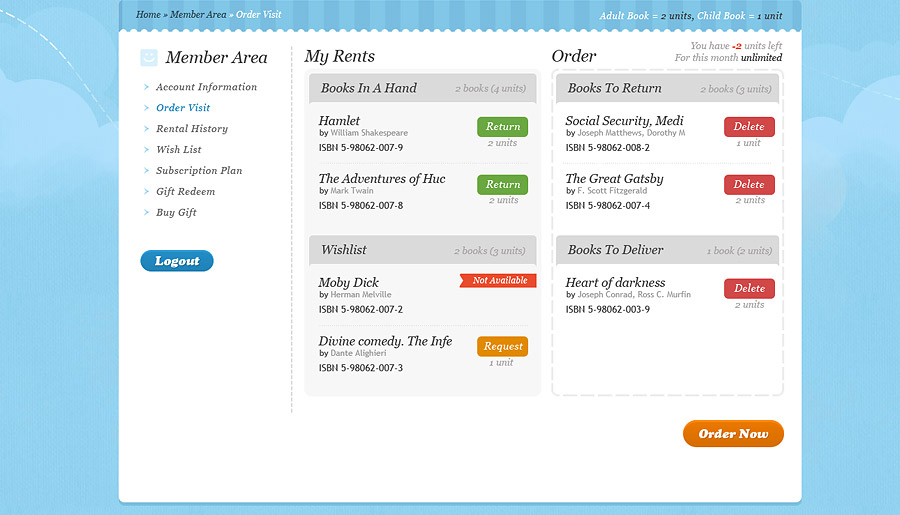Screen dimensions: 900x515
Task: Click the orange Order Now button
Action: [733, 433]
